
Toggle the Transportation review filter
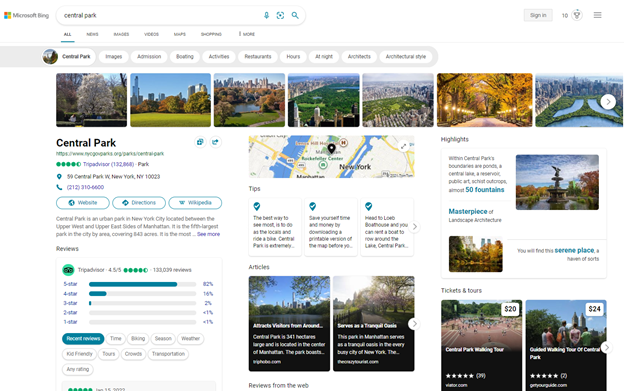click(x=168, y=354)
